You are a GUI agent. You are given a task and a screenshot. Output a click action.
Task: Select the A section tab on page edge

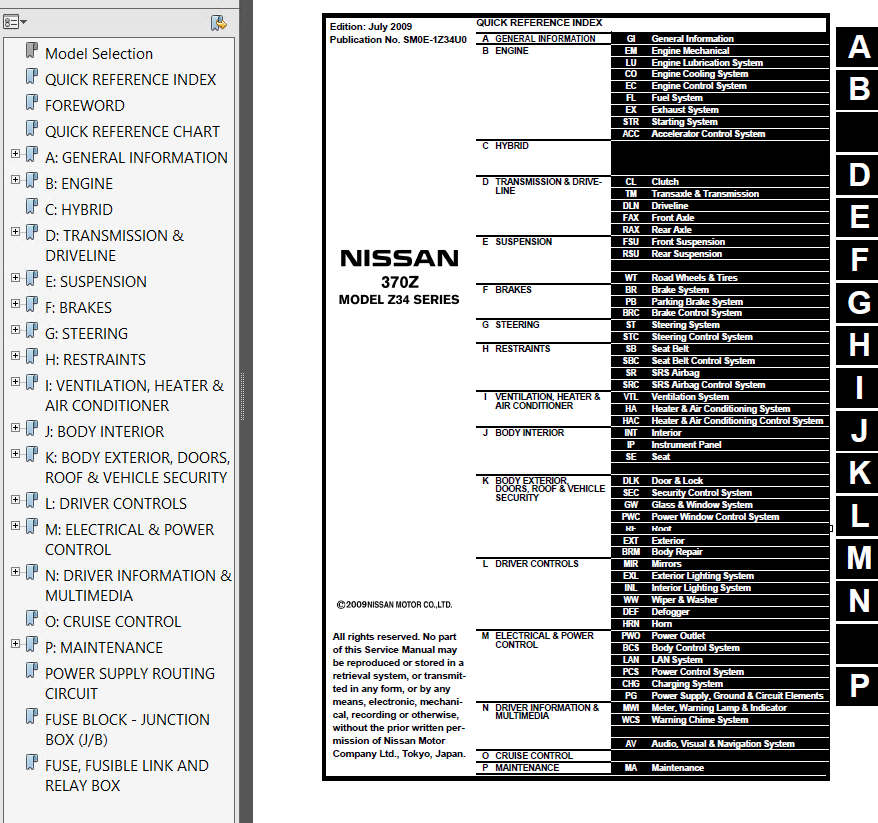(x=858, y=47)
